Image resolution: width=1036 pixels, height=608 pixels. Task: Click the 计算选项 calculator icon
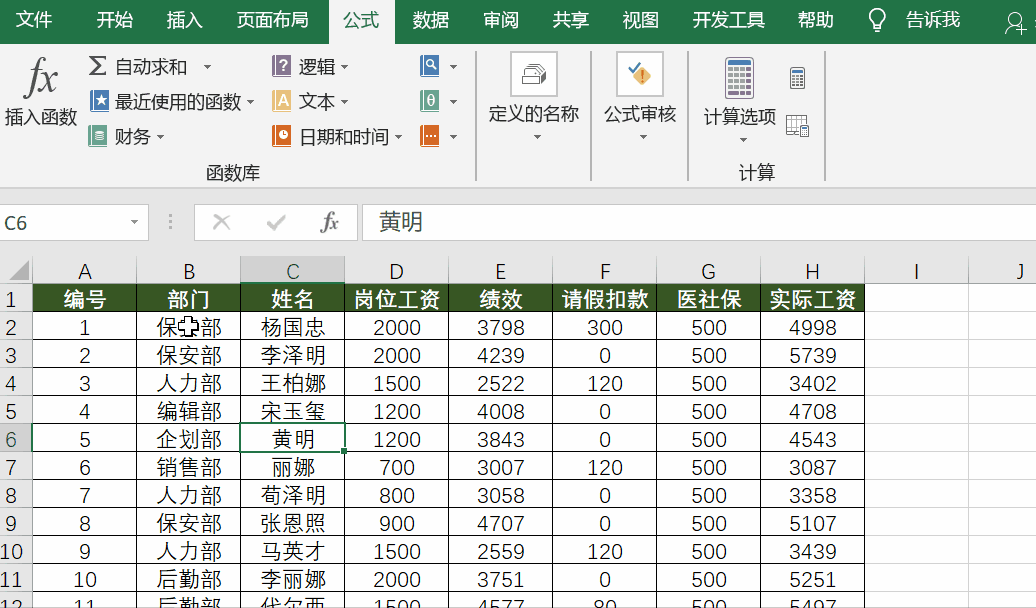pyautogui.click(x=741, y=78)
